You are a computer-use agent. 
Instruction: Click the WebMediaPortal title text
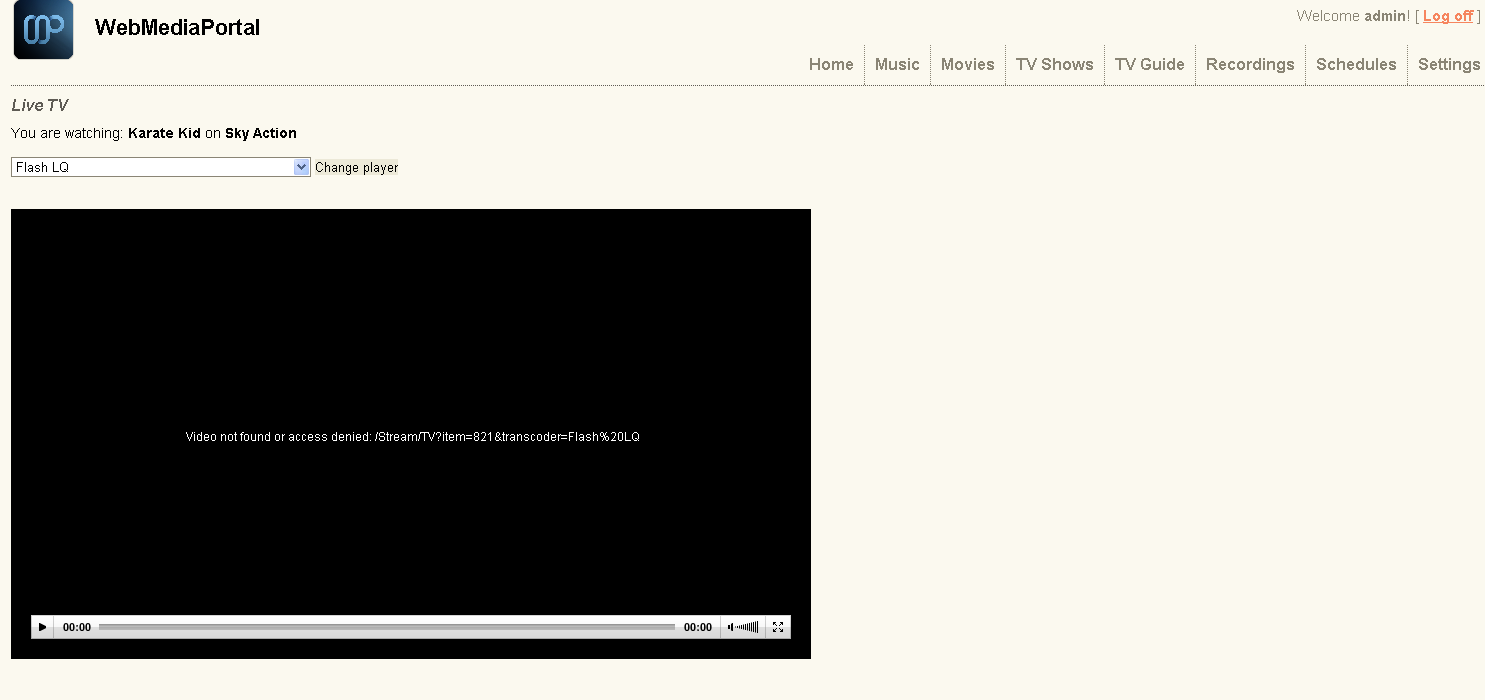coord(177,28)
